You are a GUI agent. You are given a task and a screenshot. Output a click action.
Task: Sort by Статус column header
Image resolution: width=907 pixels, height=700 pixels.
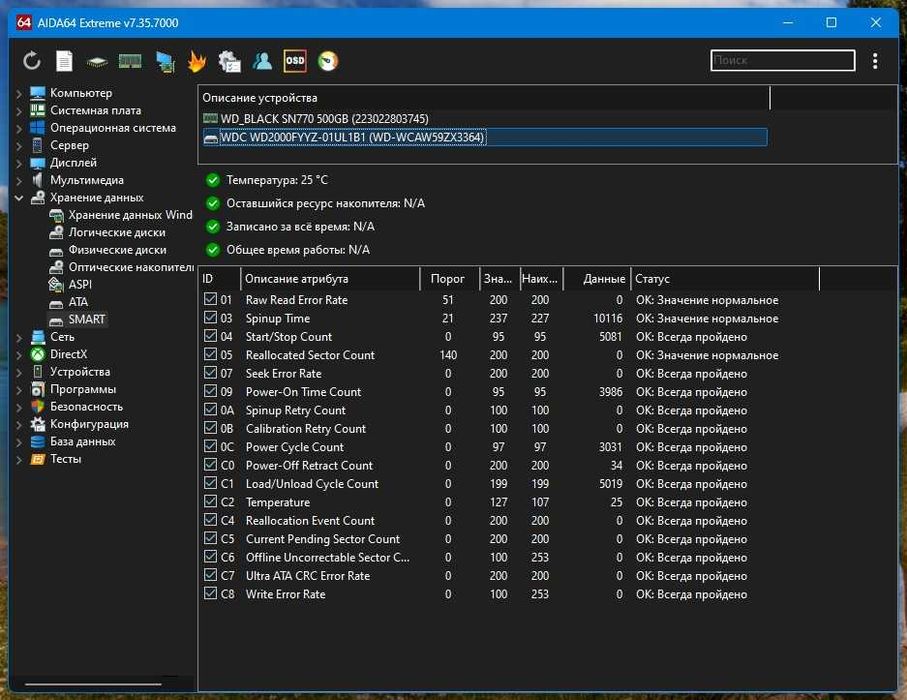tap(725, 278)
